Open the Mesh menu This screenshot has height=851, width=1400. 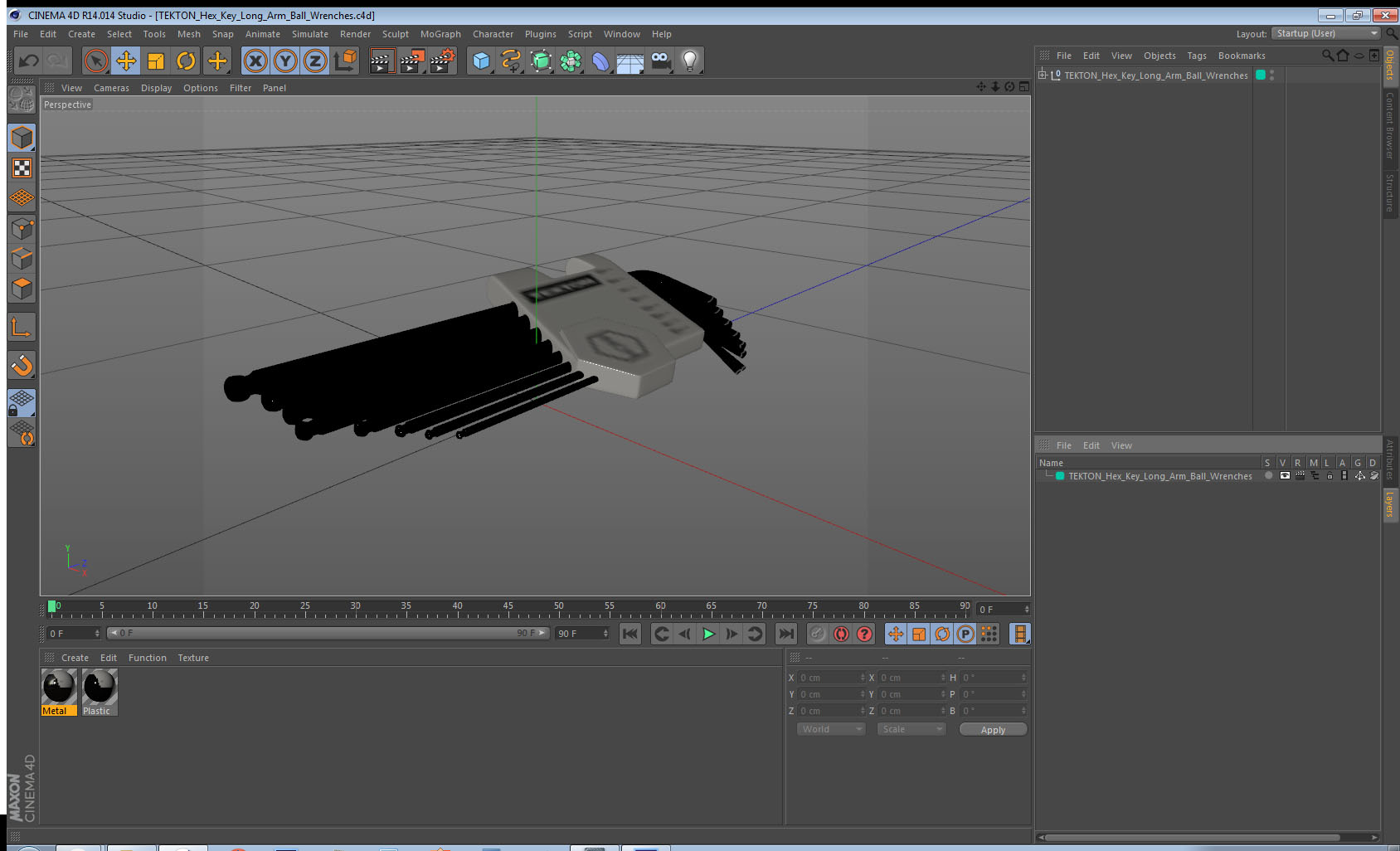click(188, 34)
